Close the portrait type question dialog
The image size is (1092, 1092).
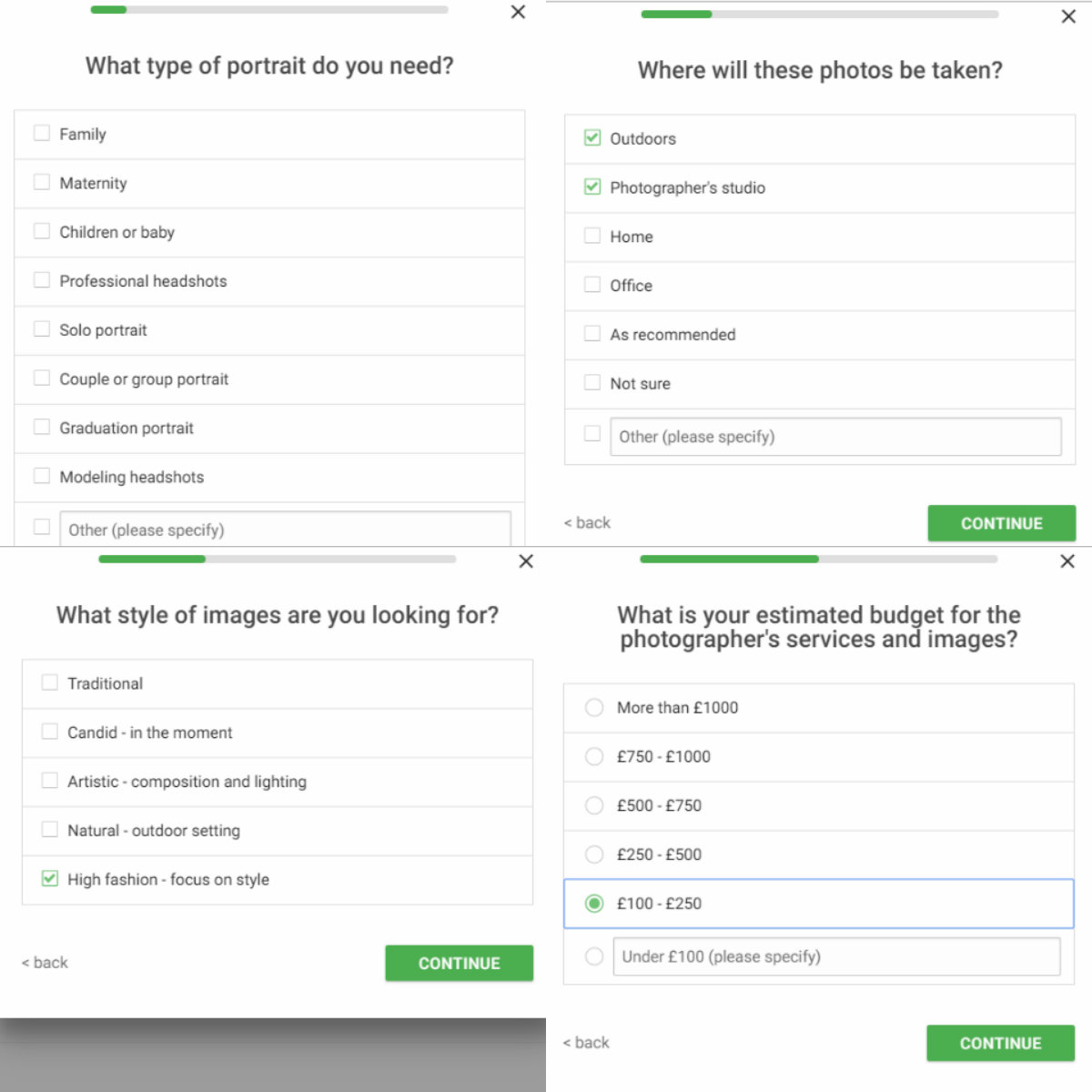pos(518,12)
